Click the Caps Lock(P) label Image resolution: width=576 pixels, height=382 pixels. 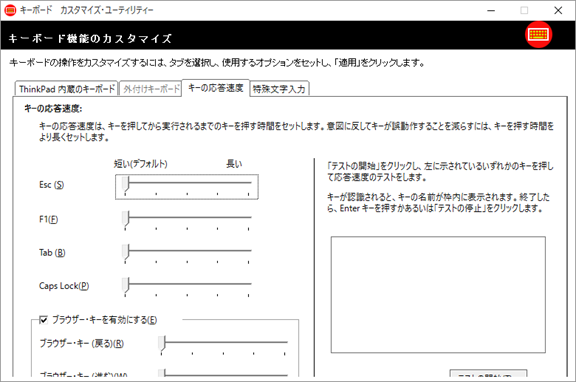pyautogui.click(x=64, y=286)
